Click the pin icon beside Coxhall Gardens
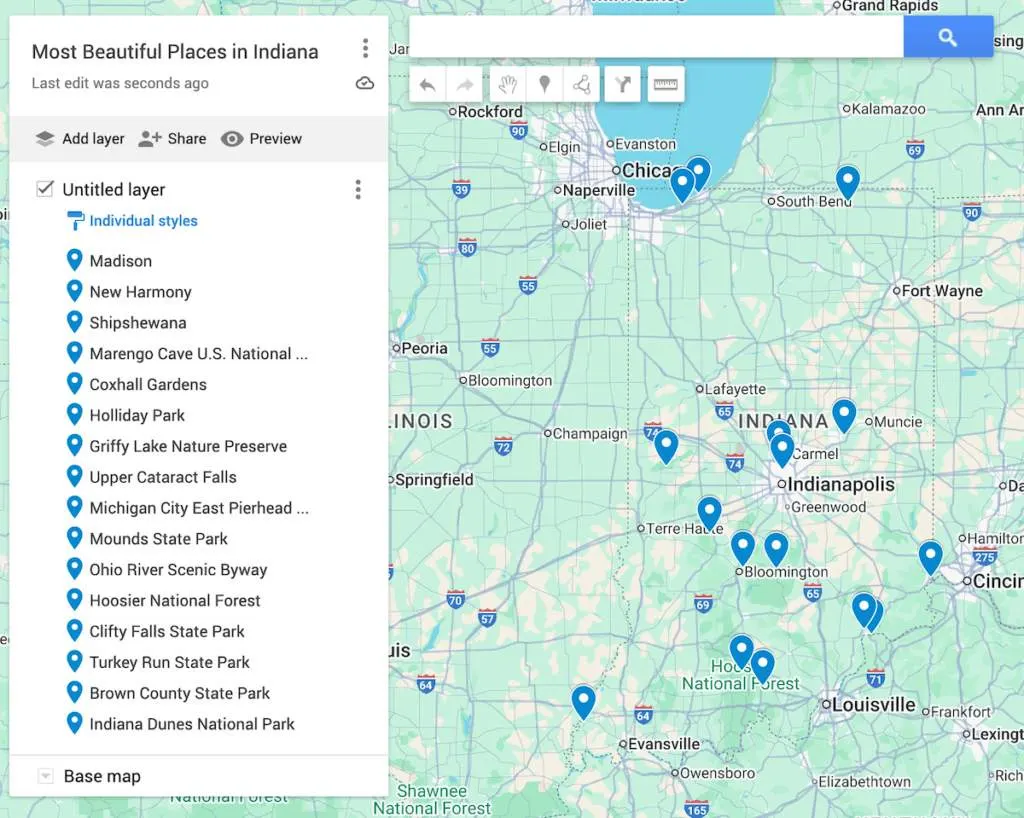Viewport: 1024px width, 818px height. [x=74, y=383]
